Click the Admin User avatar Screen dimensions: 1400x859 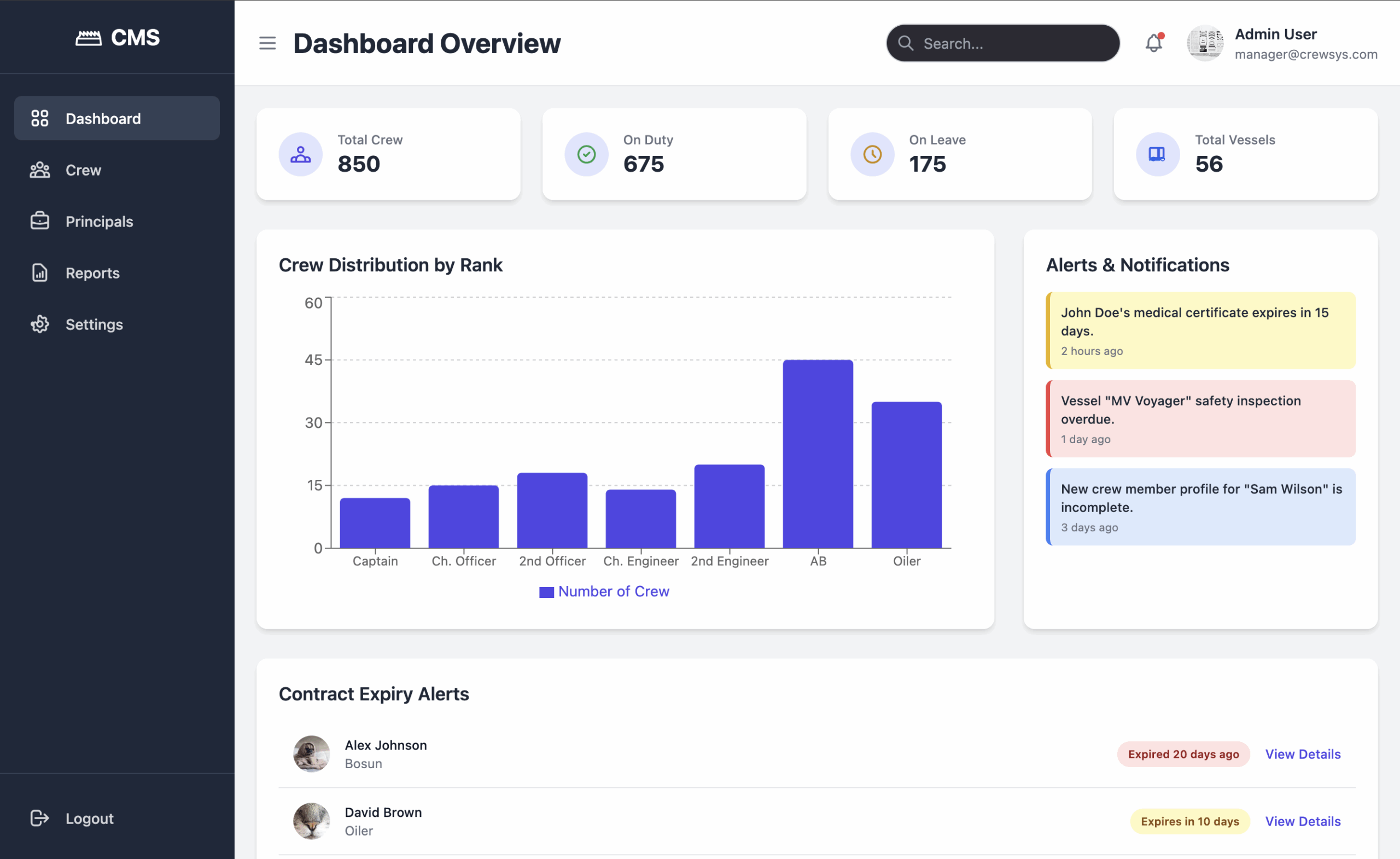[x=1205, y=43]
